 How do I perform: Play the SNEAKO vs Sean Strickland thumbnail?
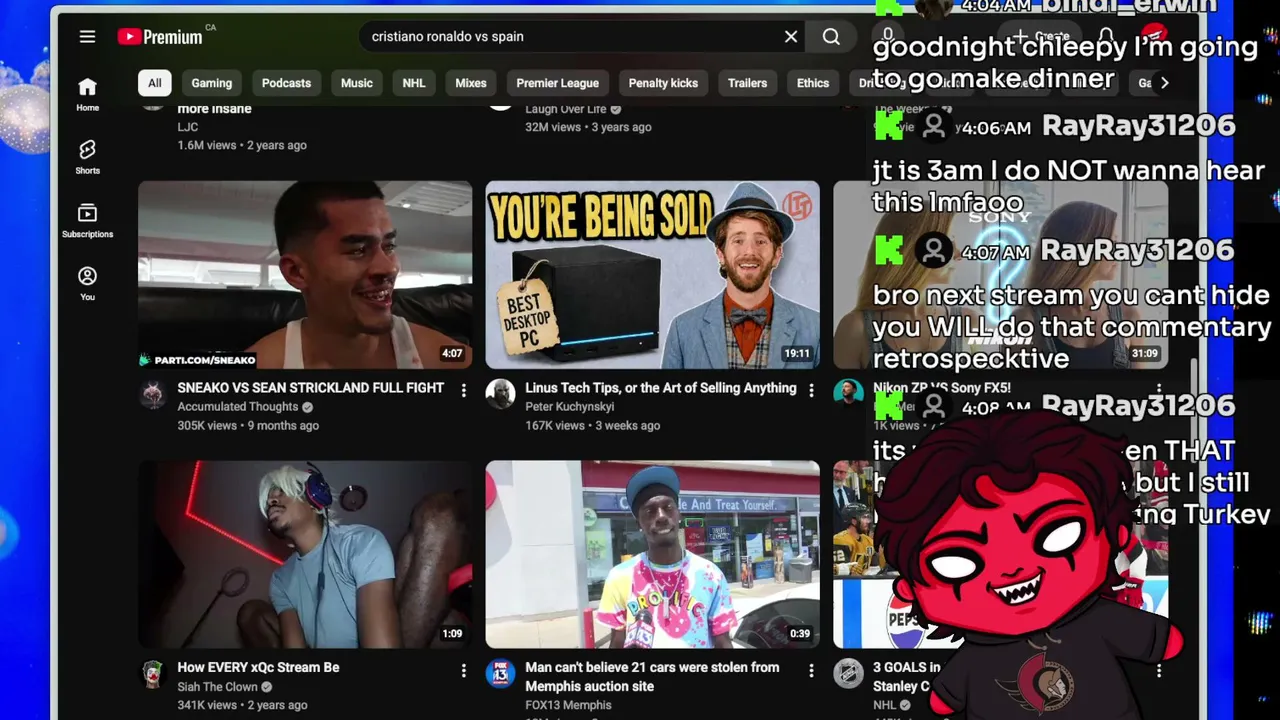[x=305, y=275]
